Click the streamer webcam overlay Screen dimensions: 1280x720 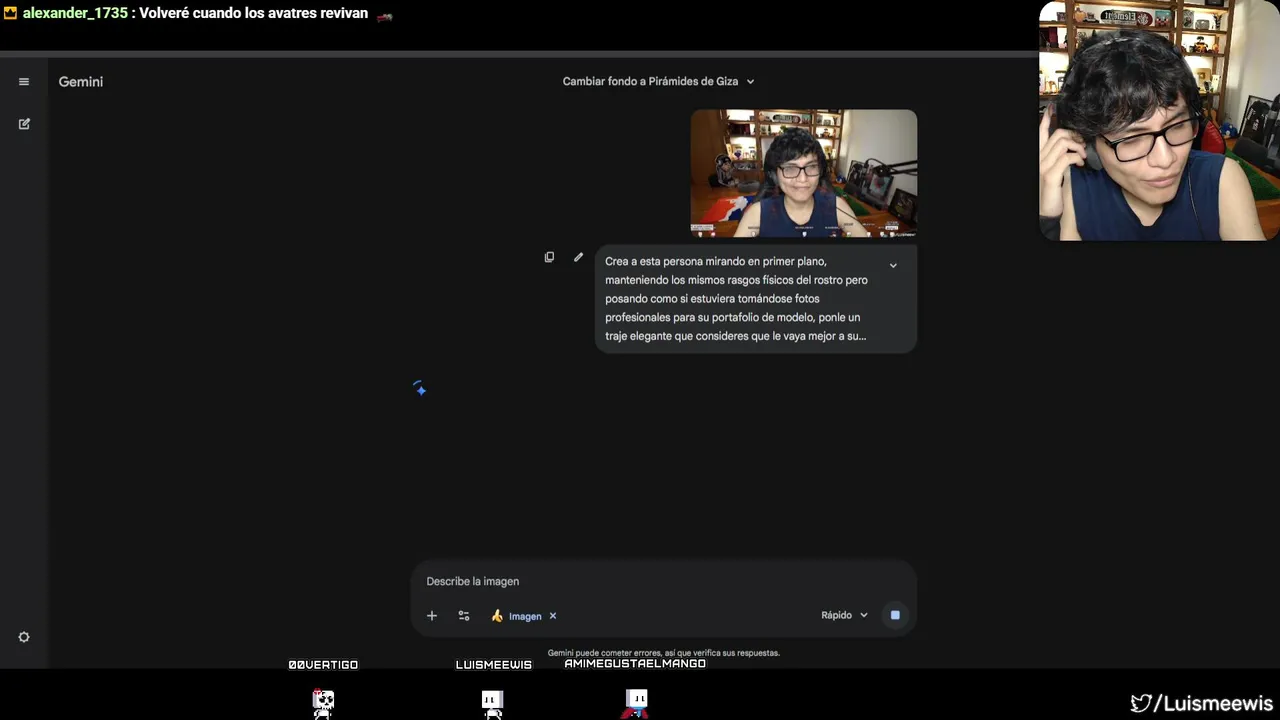tap(1159, 120)
